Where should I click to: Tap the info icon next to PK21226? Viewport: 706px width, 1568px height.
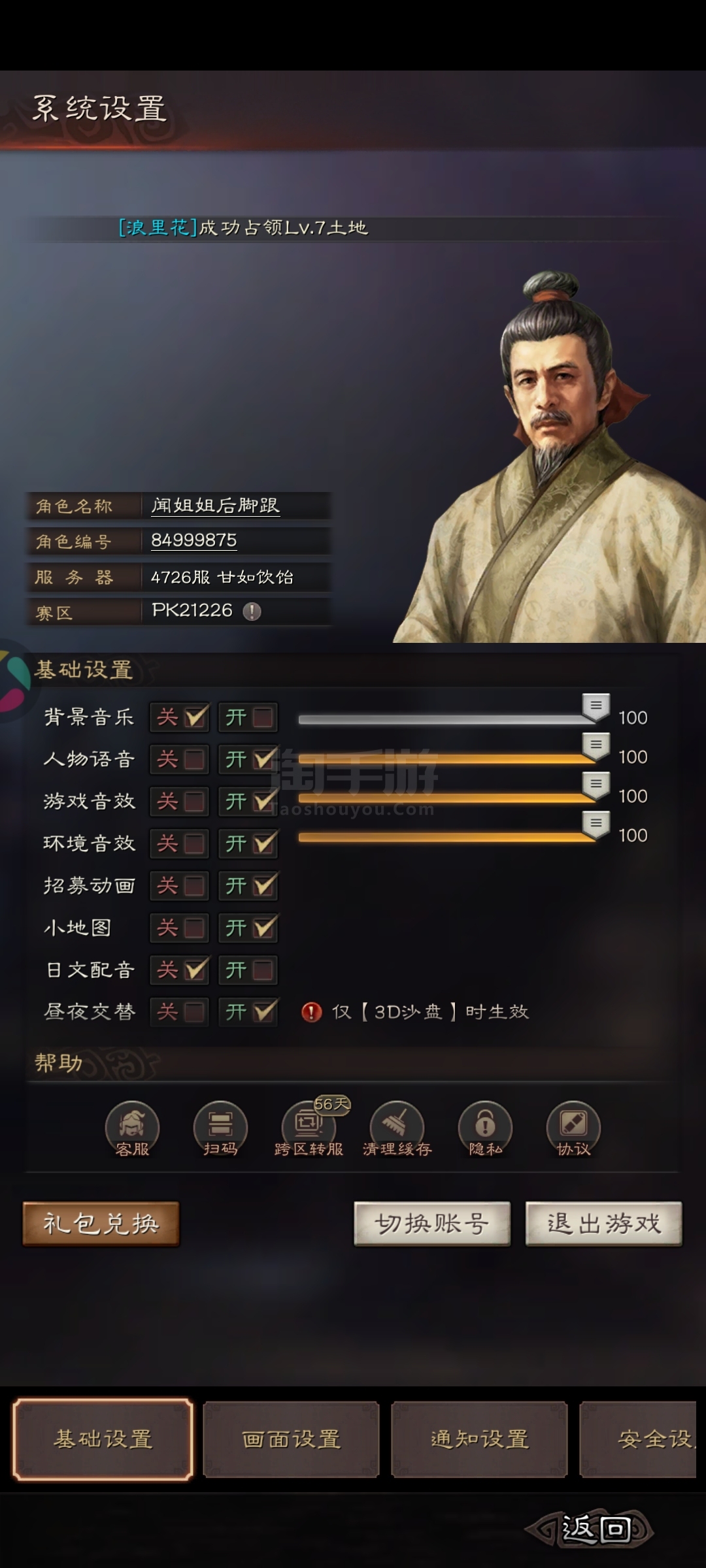click(252, 612)
